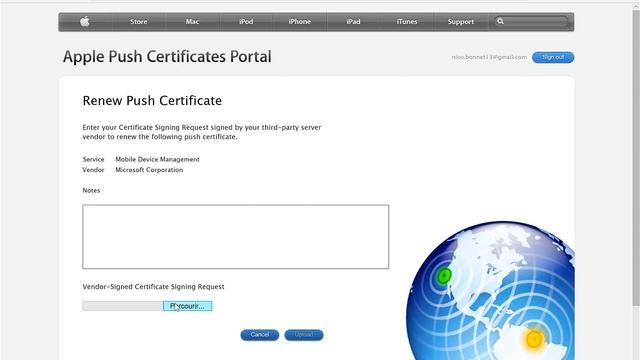The image size is (640, 360).
Task: Select the iPad navigation item
Action: [353, 22]
